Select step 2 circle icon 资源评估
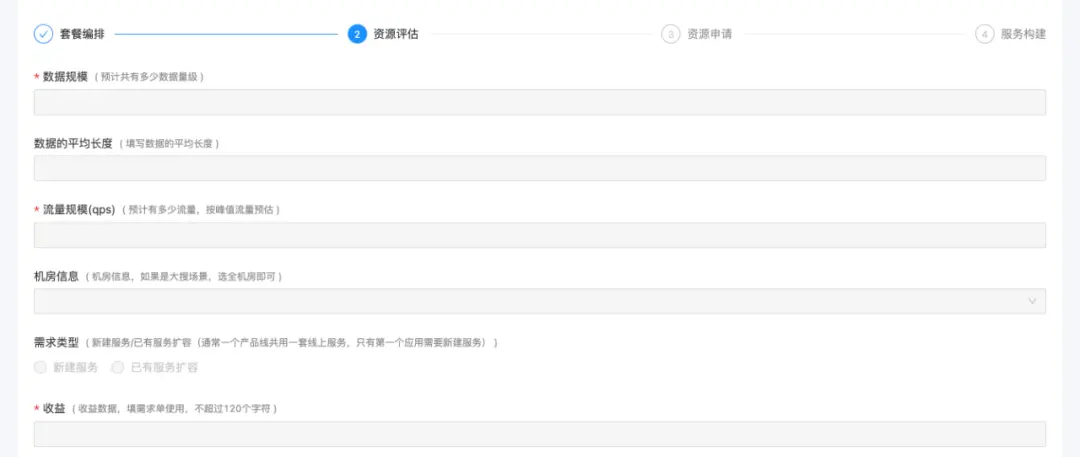 pyautogui.click(x=357, y=34)
